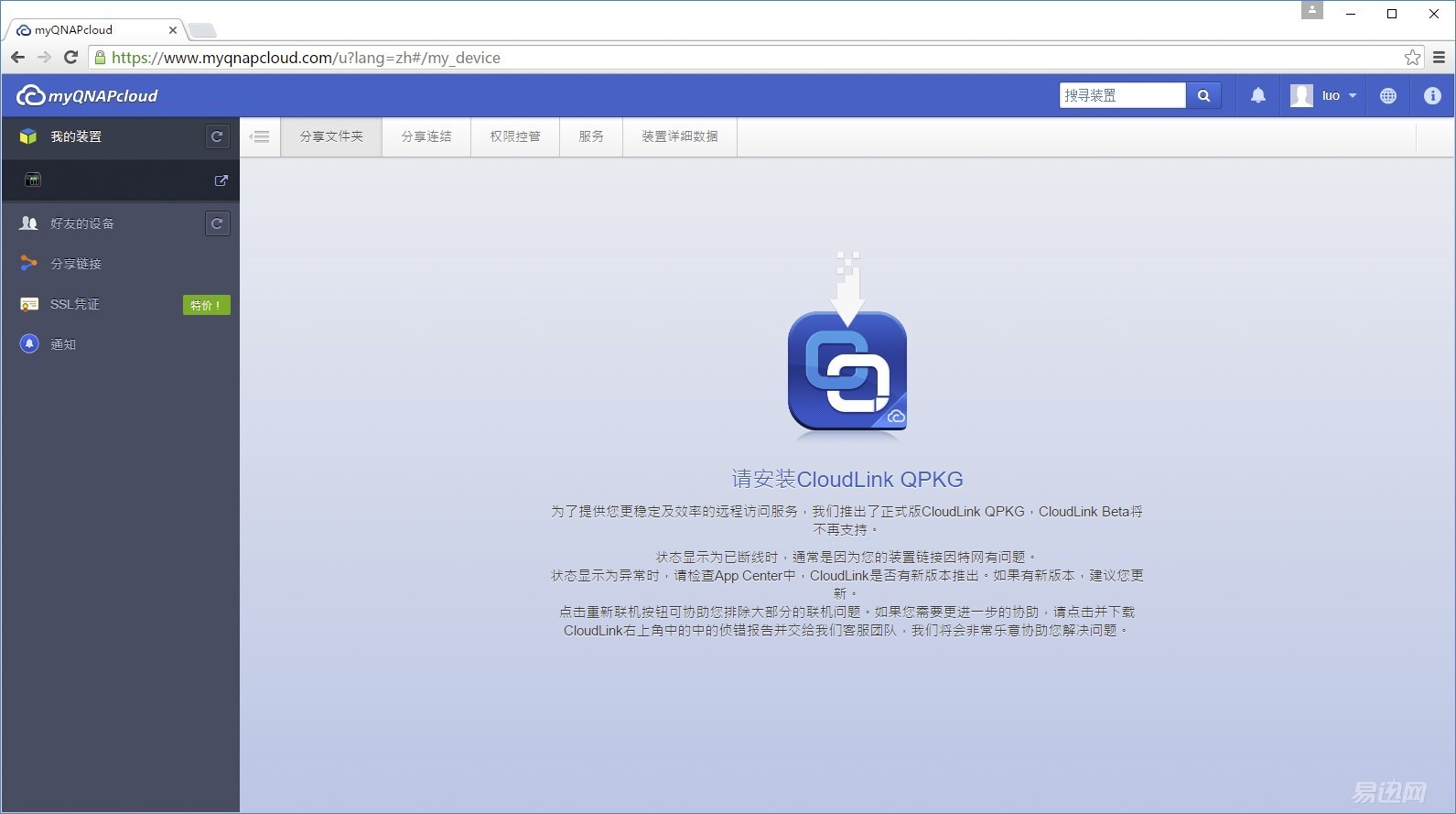Switch to the 分享文件夹 tab
The width and height of the screenshot is (1456, 814).
(331, 136)
